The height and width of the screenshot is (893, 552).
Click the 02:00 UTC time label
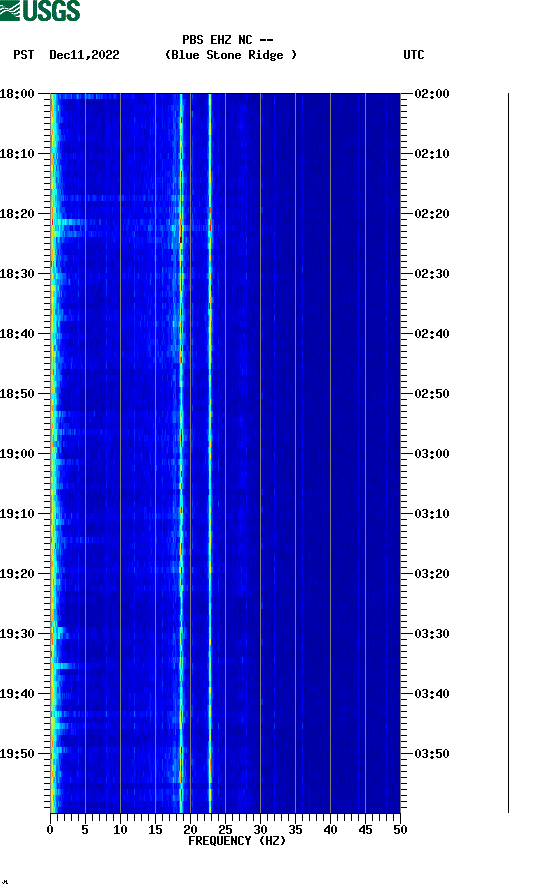pos(432,94)
